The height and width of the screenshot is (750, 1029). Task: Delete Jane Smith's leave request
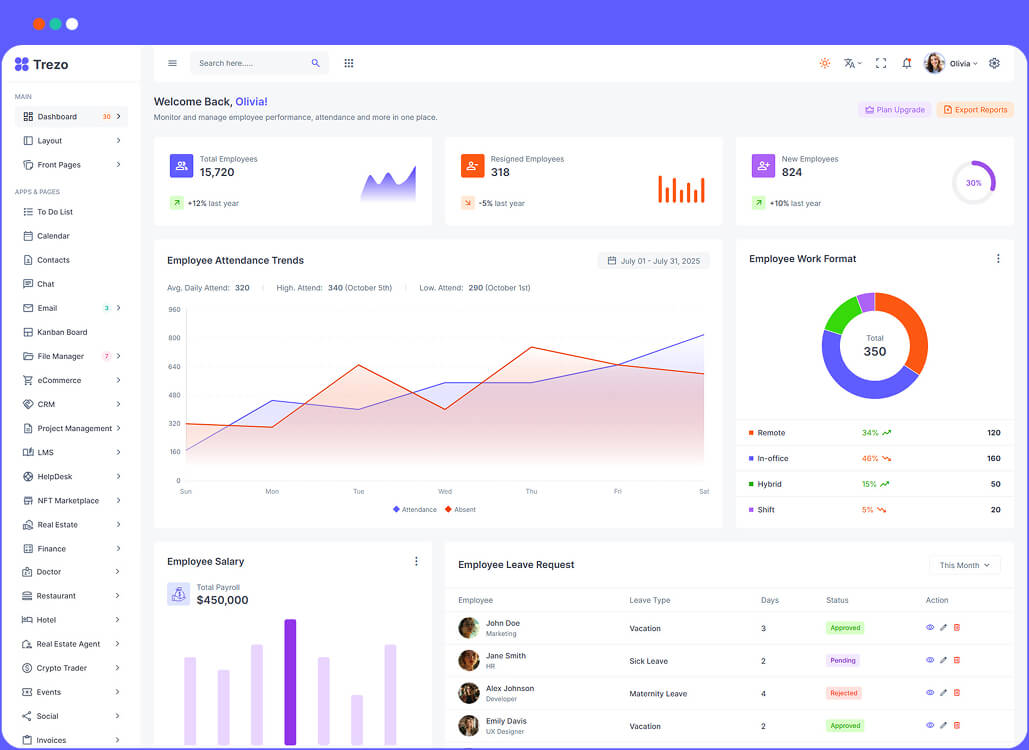957,660
